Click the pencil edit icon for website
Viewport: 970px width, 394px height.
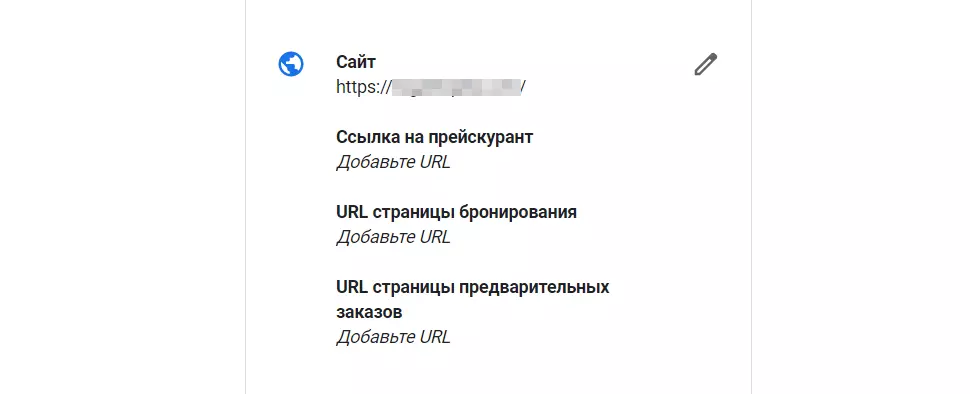click(x=705, y=64)
